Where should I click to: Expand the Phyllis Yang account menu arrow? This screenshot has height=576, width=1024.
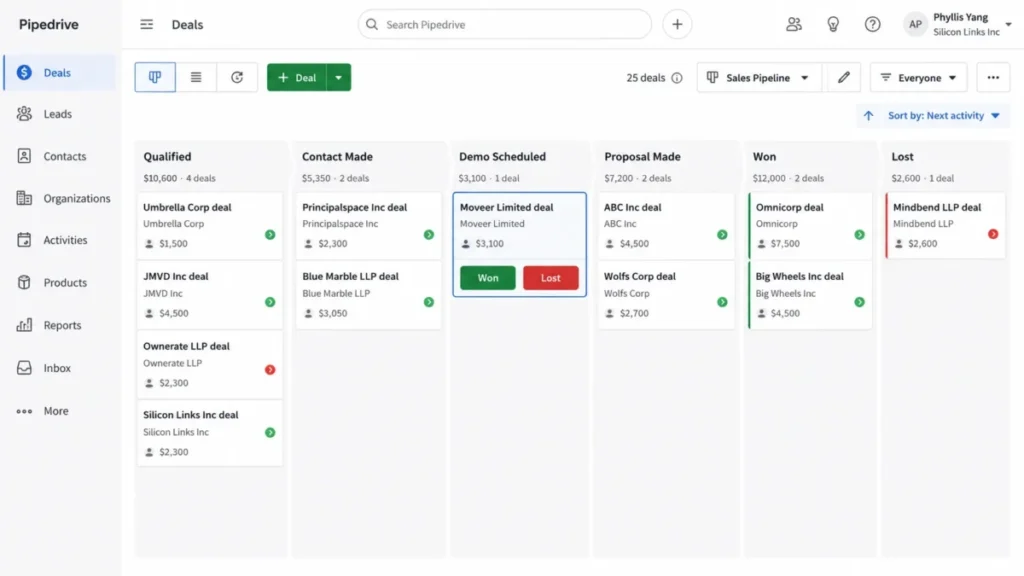point(1008,24)
